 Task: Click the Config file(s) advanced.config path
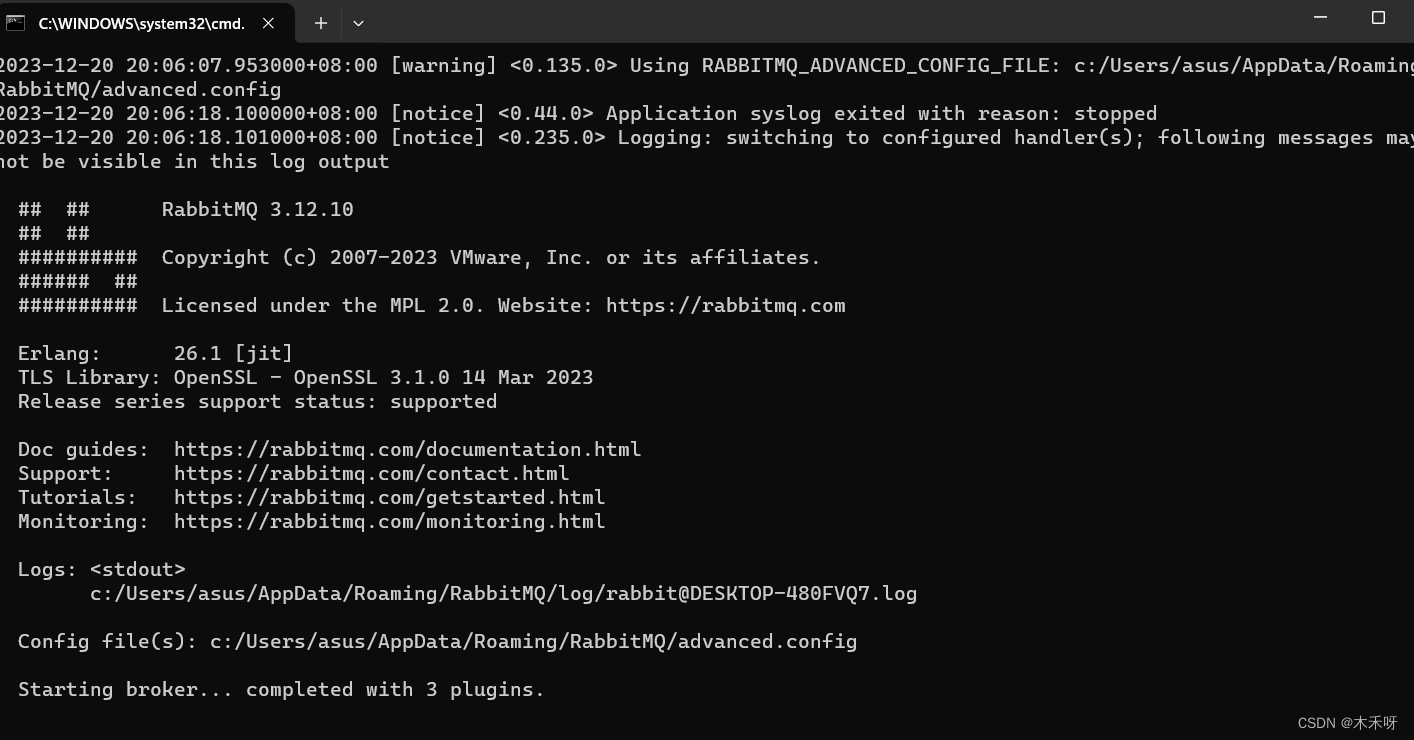pyautogui.click(x=533, y=641)
